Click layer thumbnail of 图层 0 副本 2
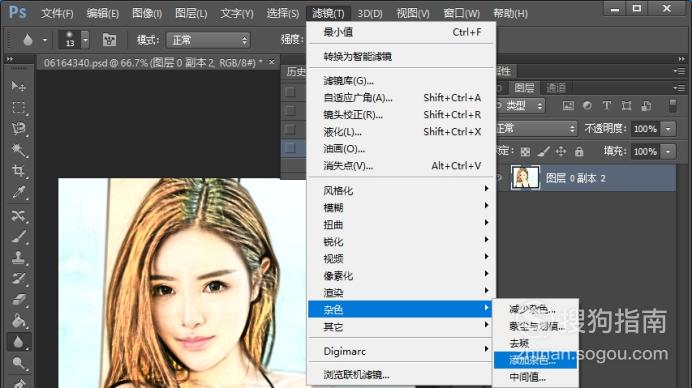The width and height of the screenshot is (692, 388). [x=525, y=178]
